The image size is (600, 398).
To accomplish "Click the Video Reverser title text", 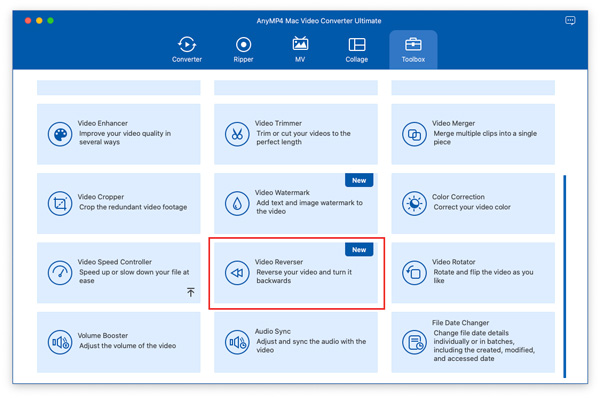I will 279,262.
